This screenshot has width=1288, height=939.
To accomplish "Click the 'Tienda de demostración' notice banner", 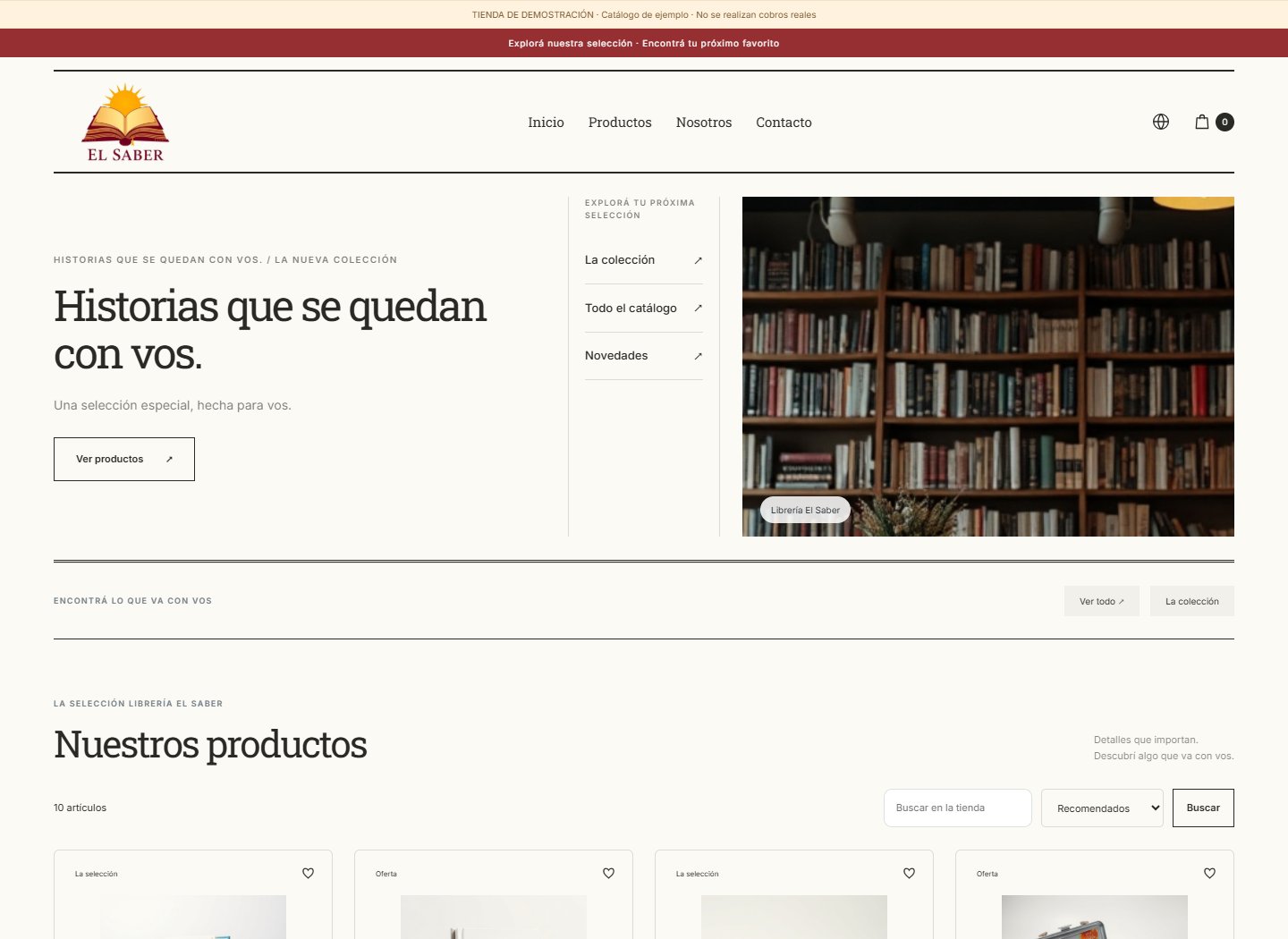I will click(x=644, y=14).
